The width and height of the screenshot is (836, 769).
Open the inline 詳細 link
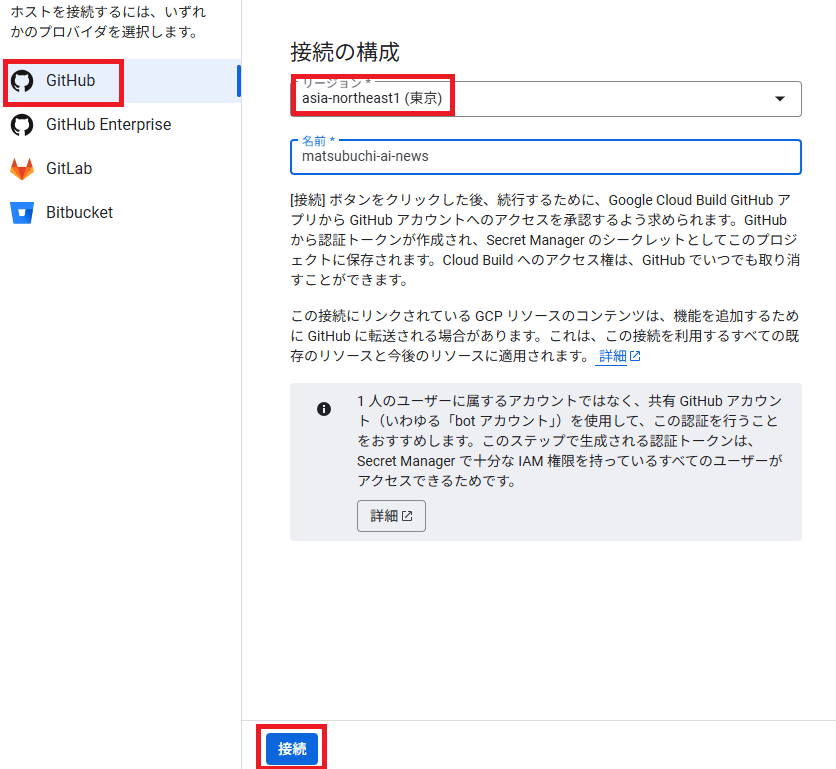613,356
